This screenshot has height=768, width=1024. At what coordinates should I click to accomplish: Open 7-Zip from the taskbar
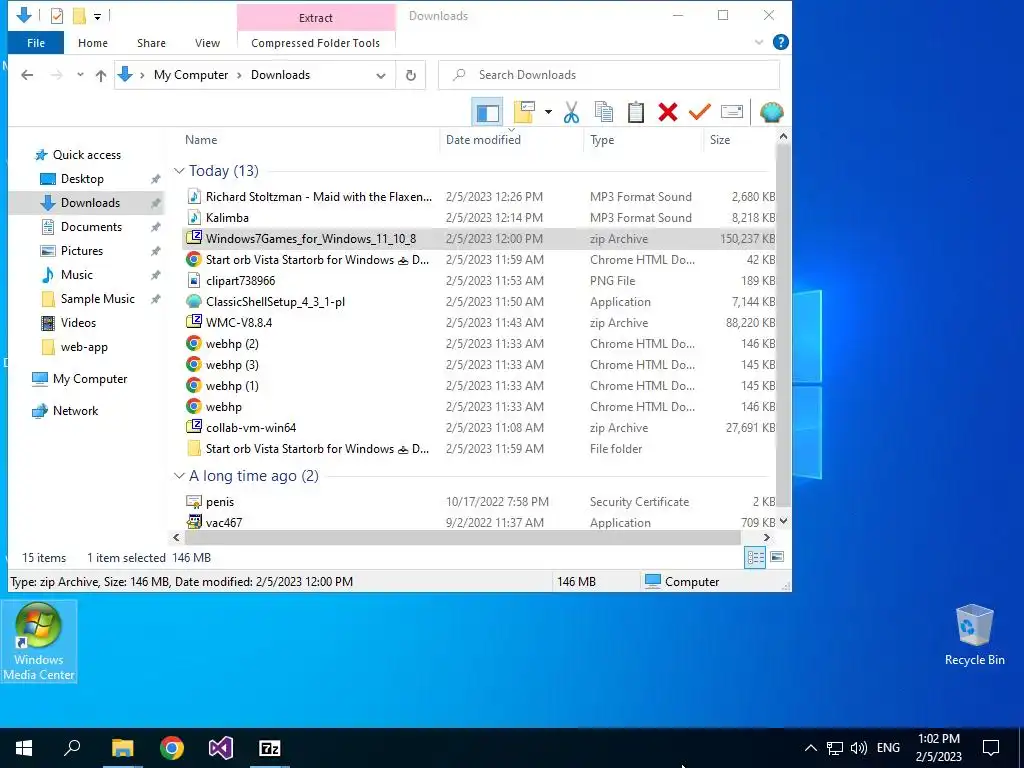[270, 748]
